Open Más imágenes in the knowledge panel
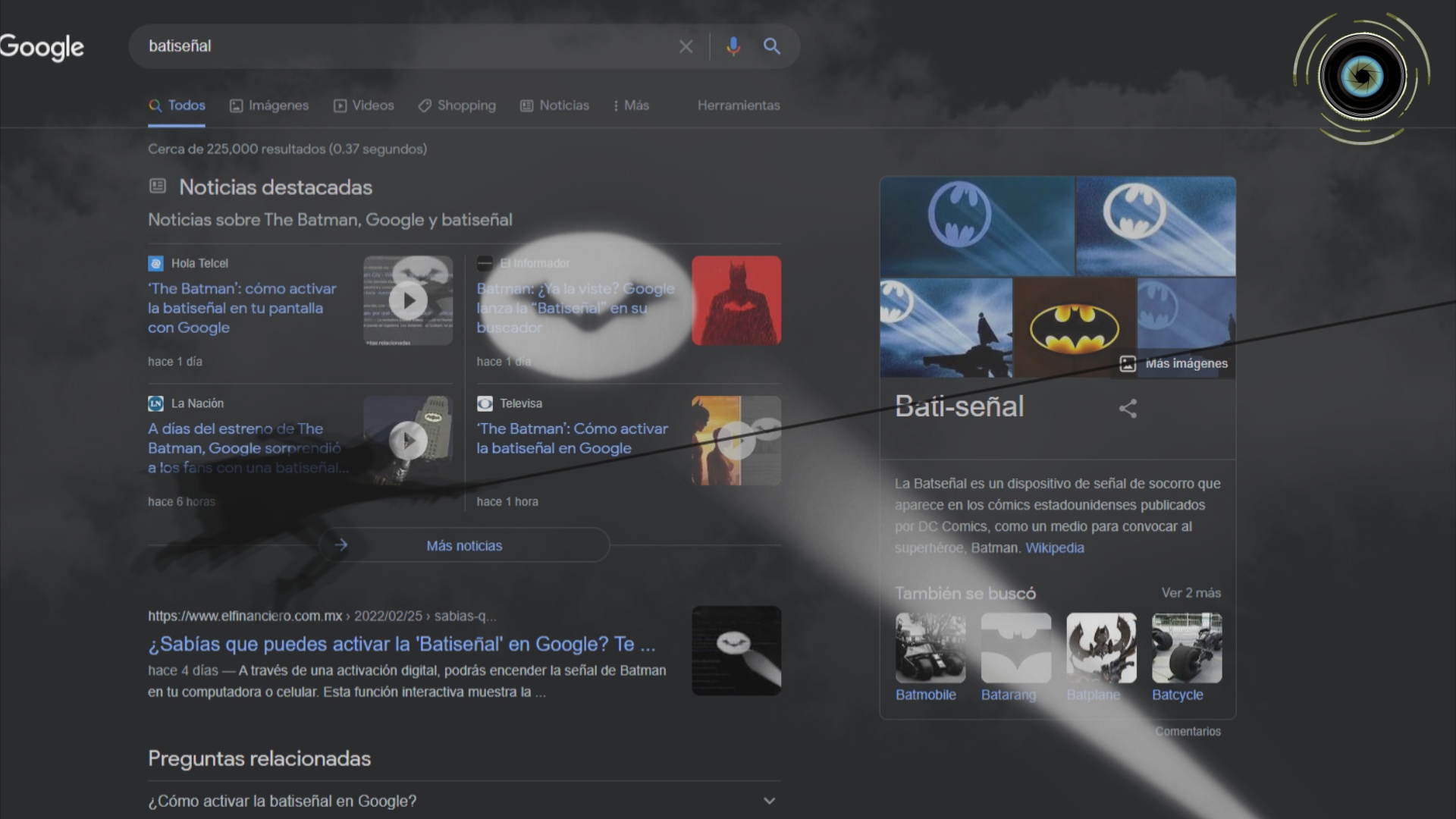 [1174, 364]
